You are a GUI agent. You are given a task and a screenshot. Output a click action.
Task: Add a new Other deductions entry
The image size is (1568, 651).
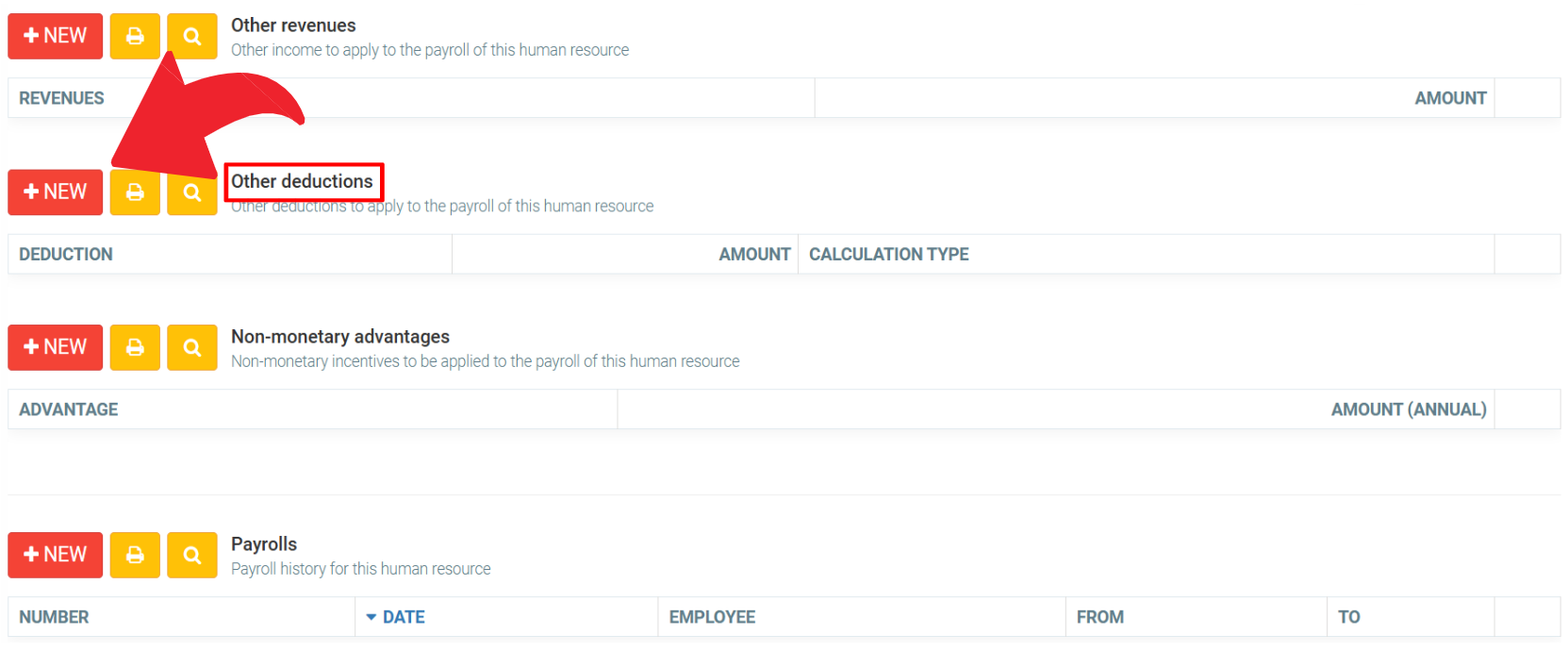pyautogui.click(x=56, y=192)
